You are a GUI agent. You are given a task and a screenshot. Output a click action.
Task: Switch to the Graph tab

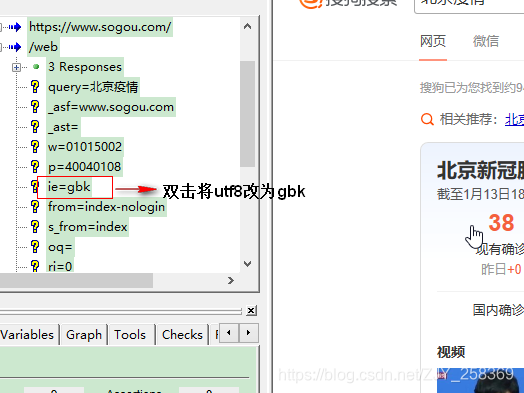tap(84, 334)
